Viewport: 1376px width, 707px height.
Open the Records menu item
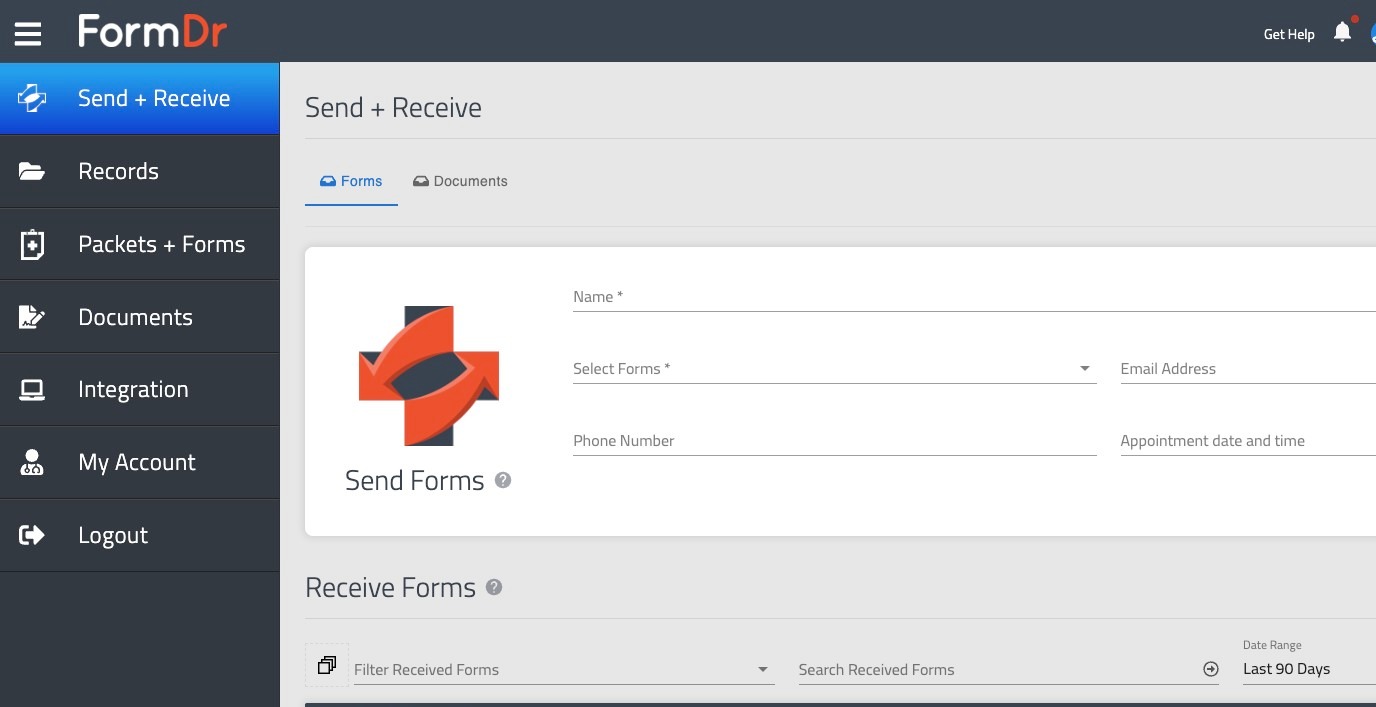140,171
